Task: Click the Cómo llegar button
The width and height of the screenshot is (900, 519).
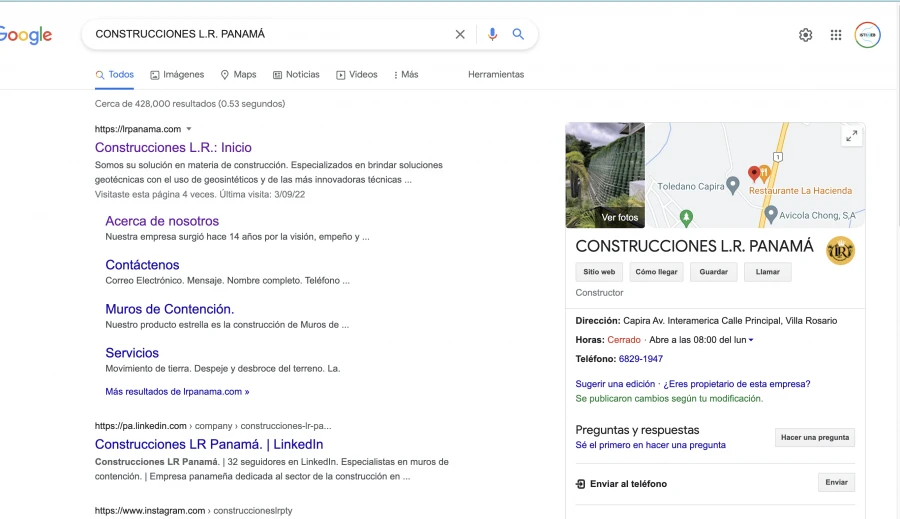Action: point(656,272)
